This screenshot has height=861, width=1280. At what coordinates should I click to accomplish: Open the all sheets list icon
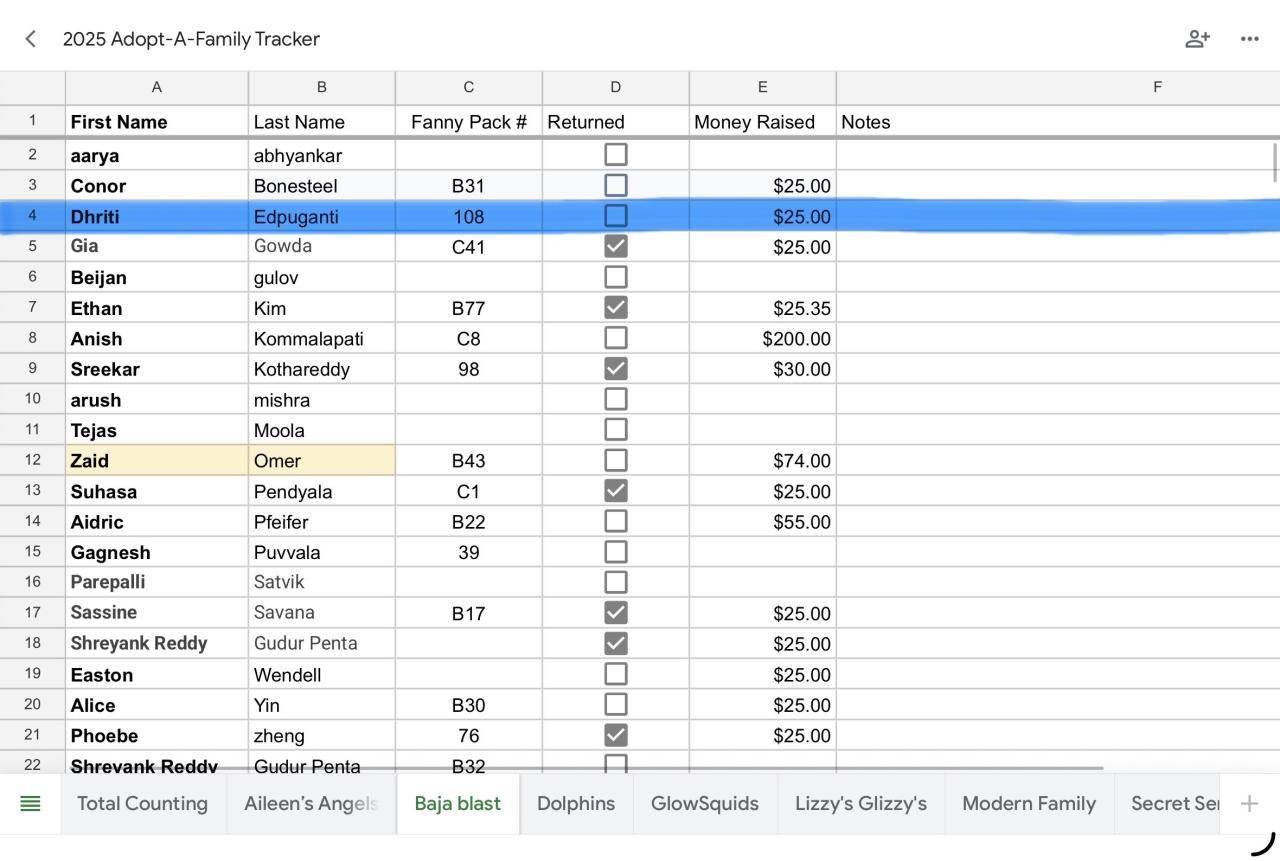(x=31, y=803)
